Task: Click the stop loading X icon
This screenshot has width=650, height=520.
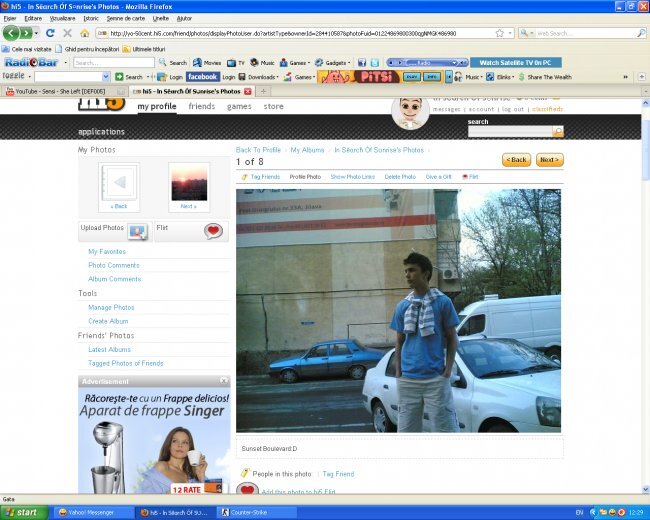Action: coord(68,33)
